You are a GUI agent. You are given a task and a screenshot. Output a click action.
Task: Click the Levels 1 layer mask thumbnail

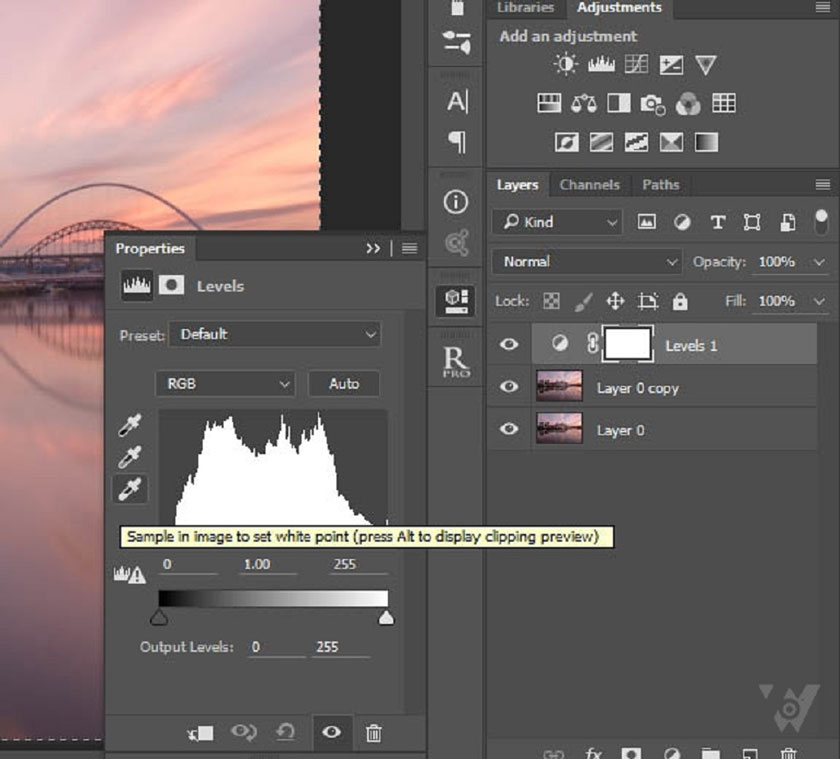[x=628, y=344]
